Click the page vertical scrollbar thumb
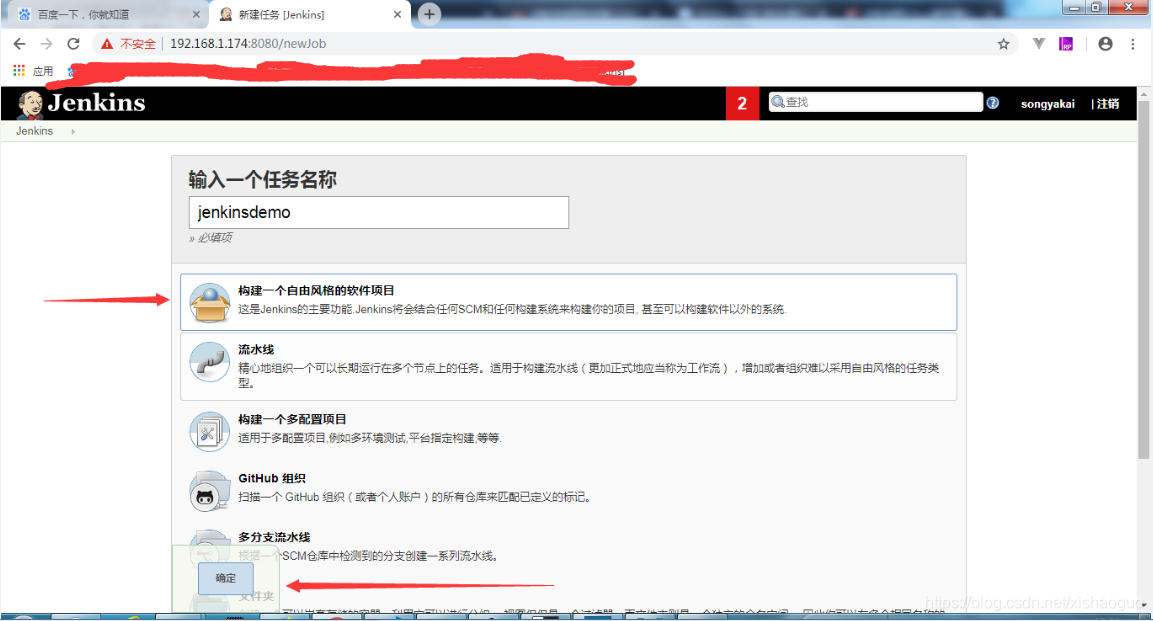The width and height of the screenshot is (1153, 621). click(1143, 279)
